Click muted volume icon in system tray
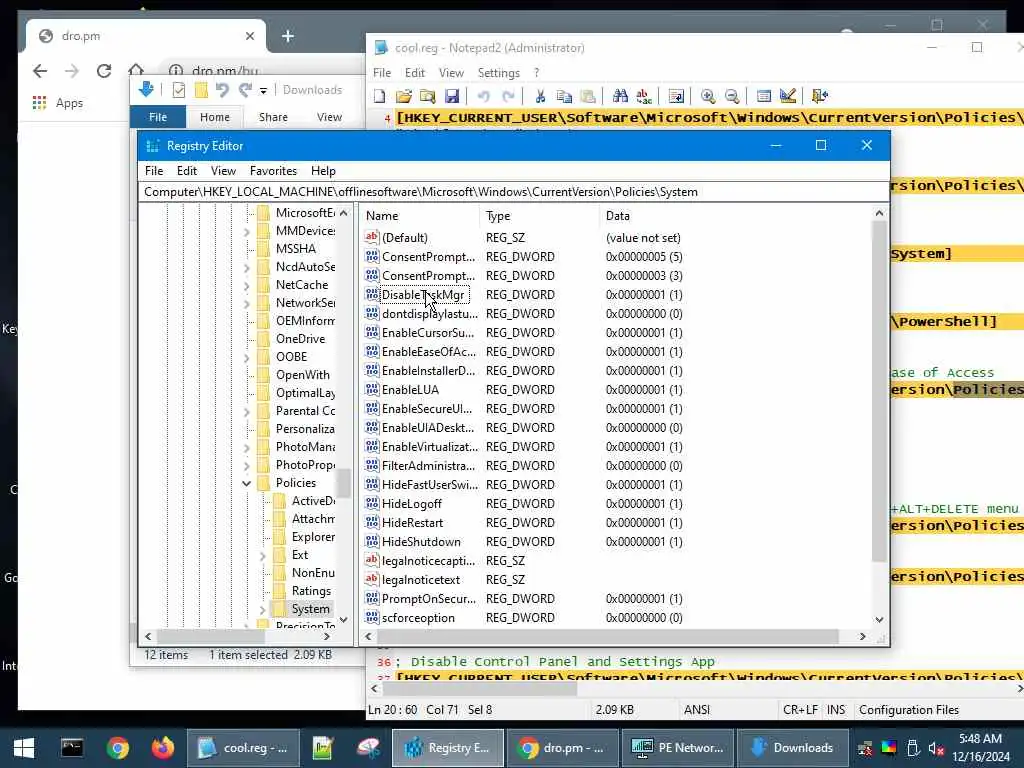 click(x=936, y=748)
